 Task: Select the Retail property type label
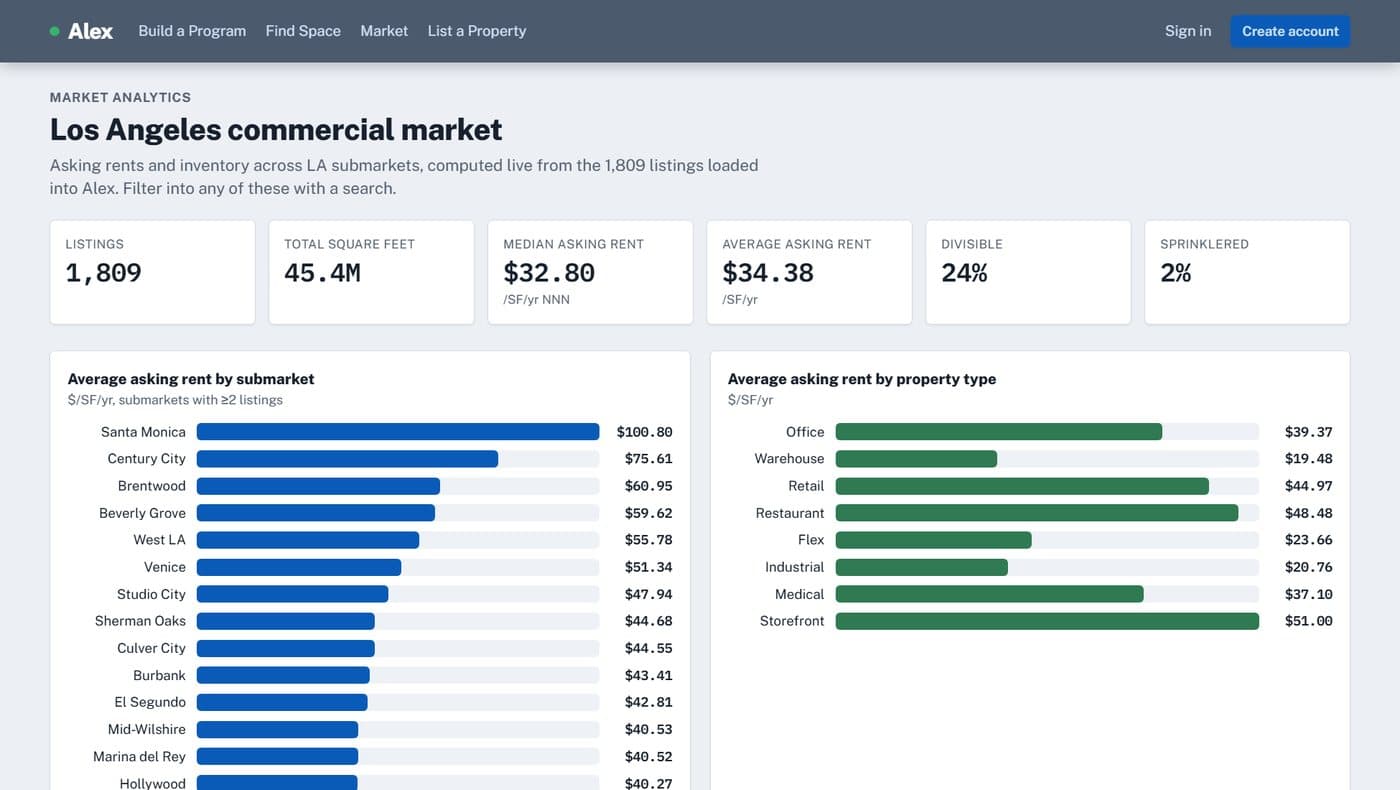pyautogui.click(x=806, y=486)
